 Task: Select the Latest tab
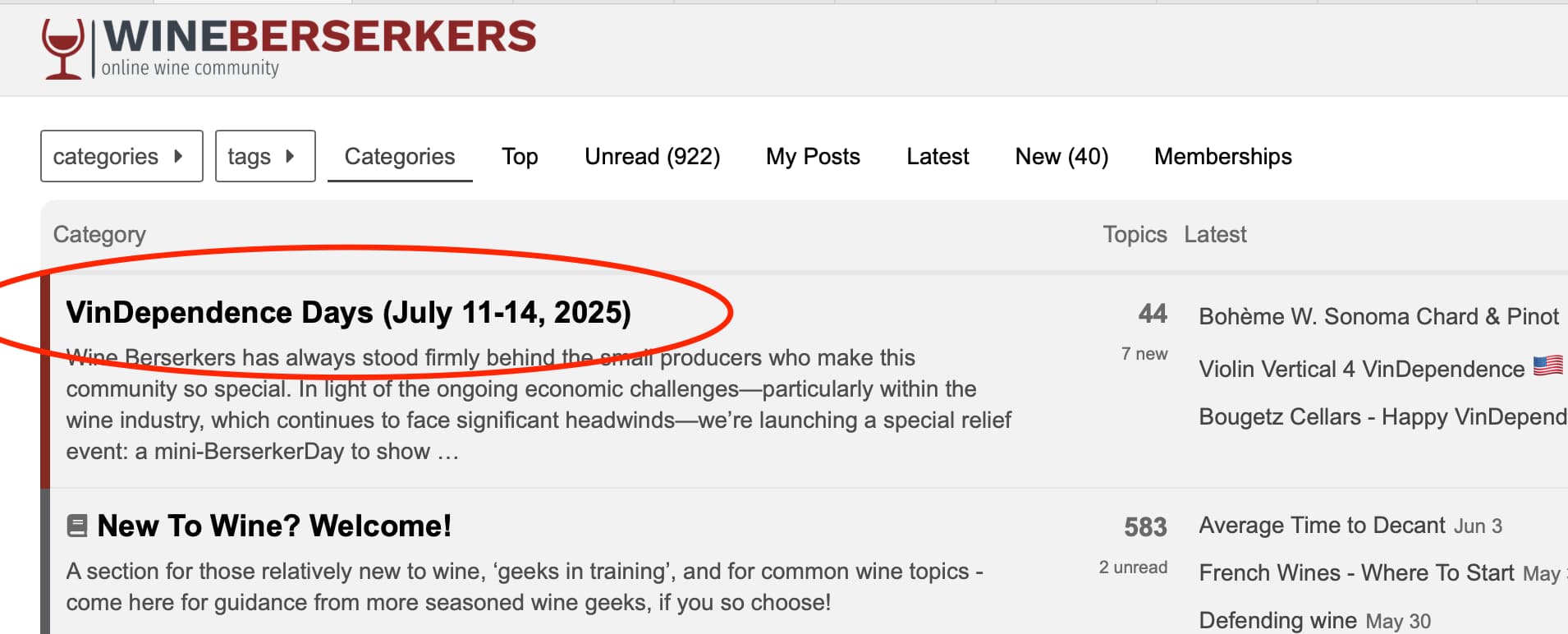938,156
